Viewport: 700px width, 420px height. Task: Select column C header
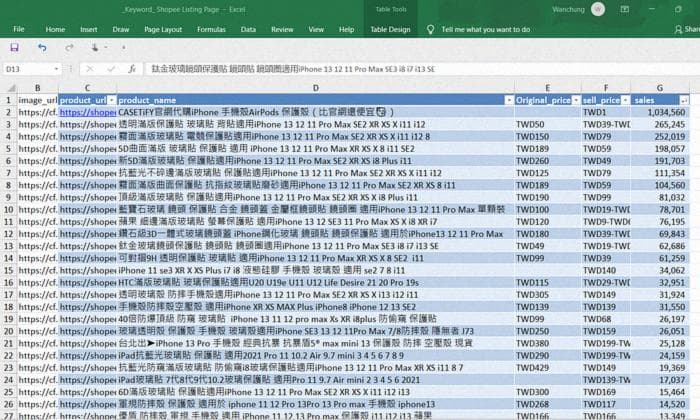point(88,88)
